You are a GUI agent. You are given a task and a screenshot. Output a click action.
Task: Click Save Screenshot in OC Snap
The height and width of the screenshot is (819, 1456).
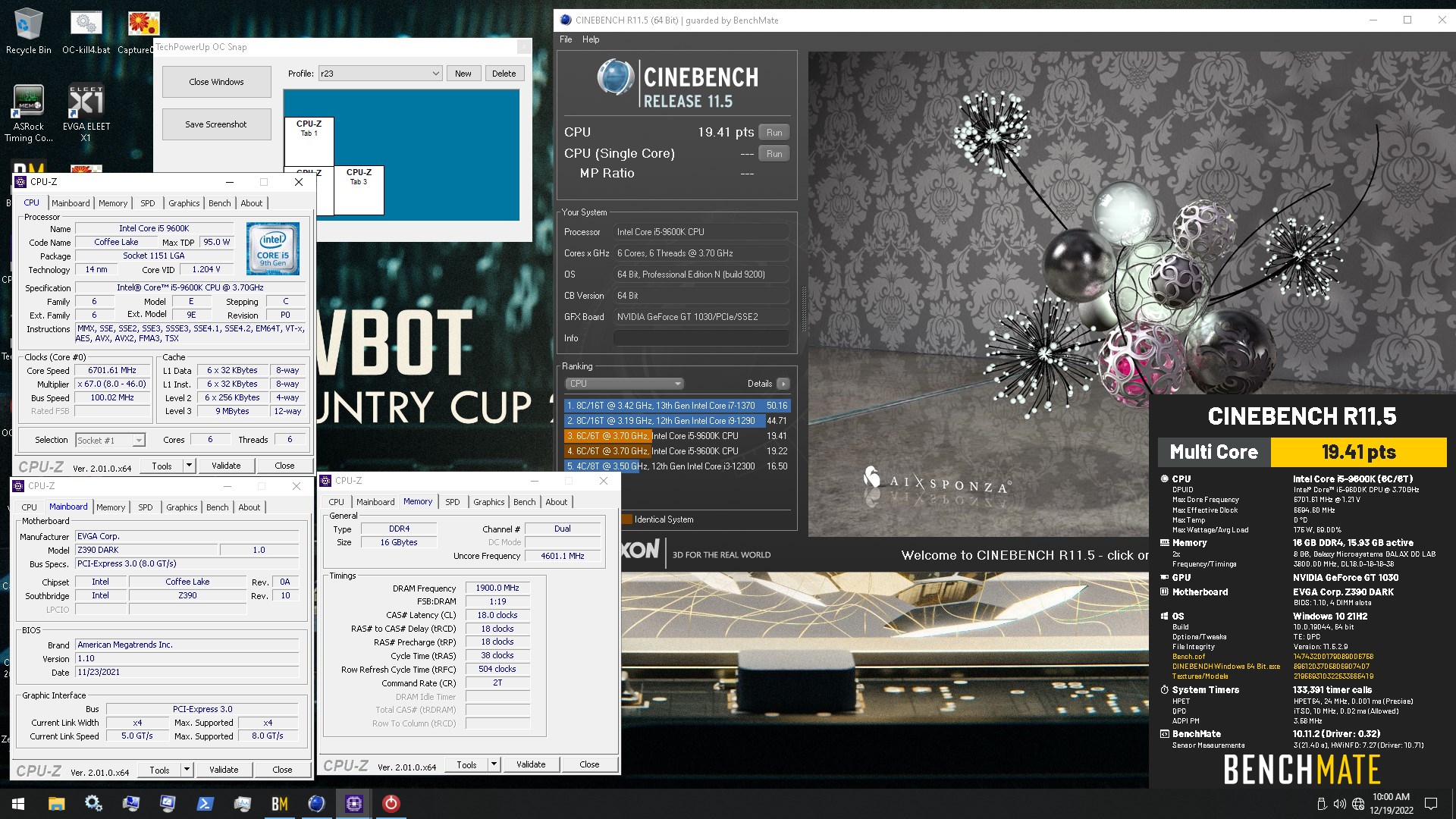217,124
